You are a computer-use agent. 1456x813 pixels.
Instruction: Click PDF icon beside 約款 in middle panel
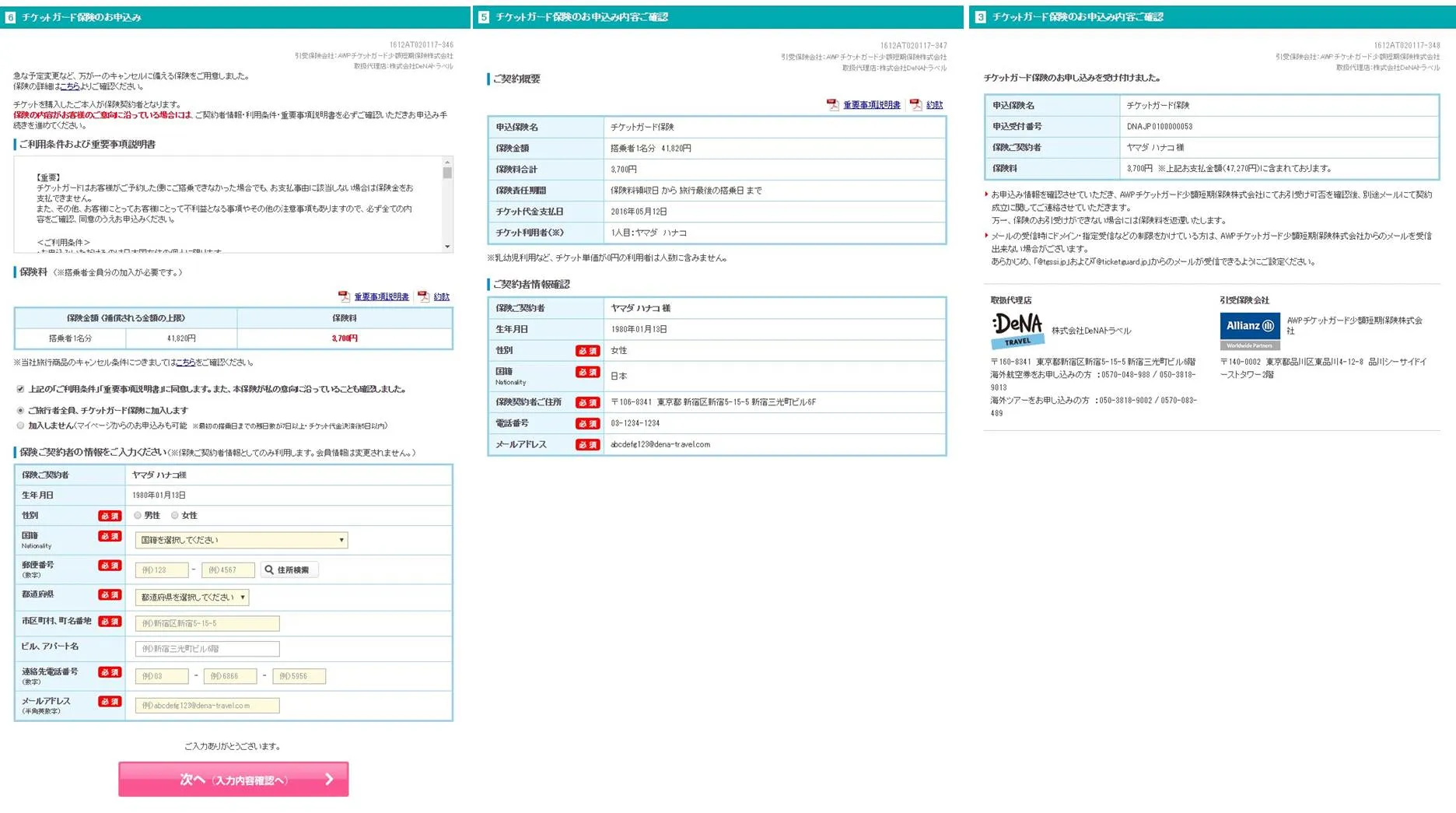click(x=915, y=105)
